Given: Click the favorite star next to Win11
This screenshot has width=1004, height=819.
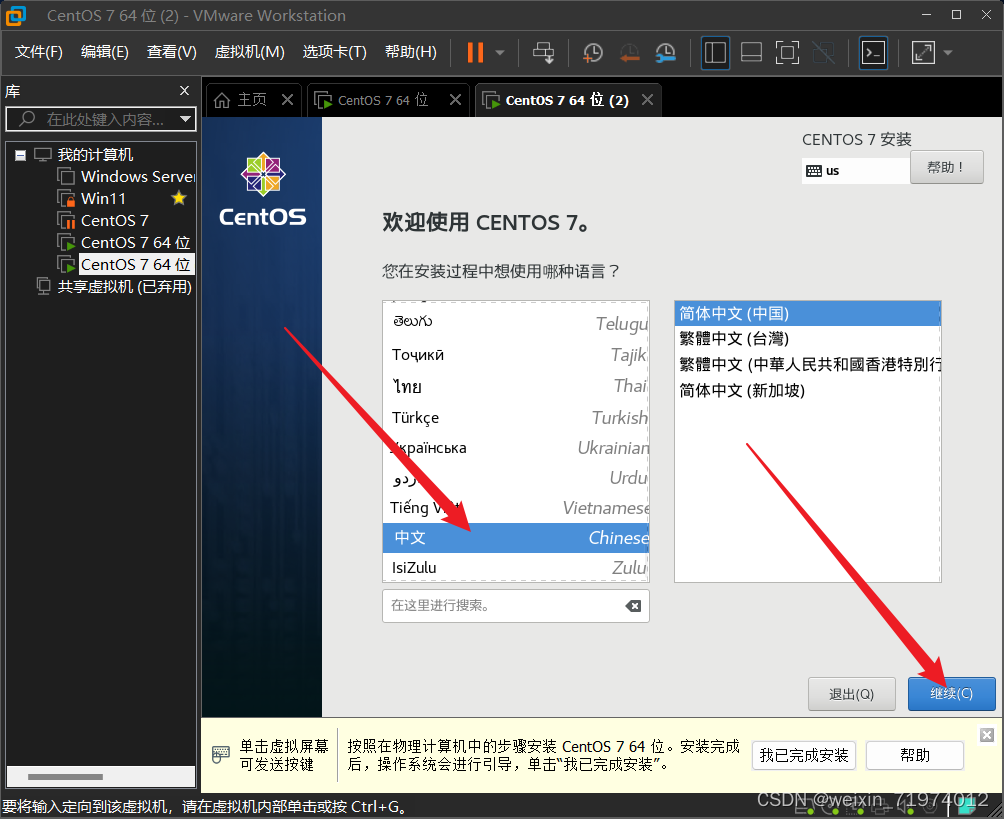Looking at the screenshot, I should [x=179, y=199].
